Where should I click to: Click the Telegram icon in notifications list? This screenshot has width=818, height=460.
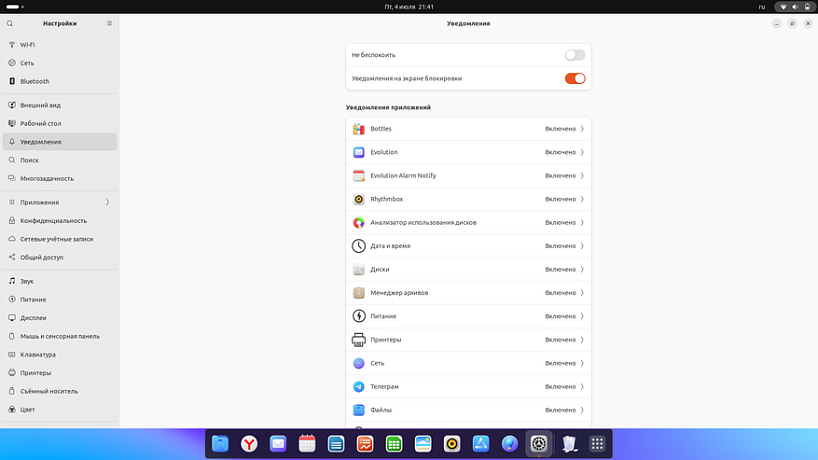[359, 386]
